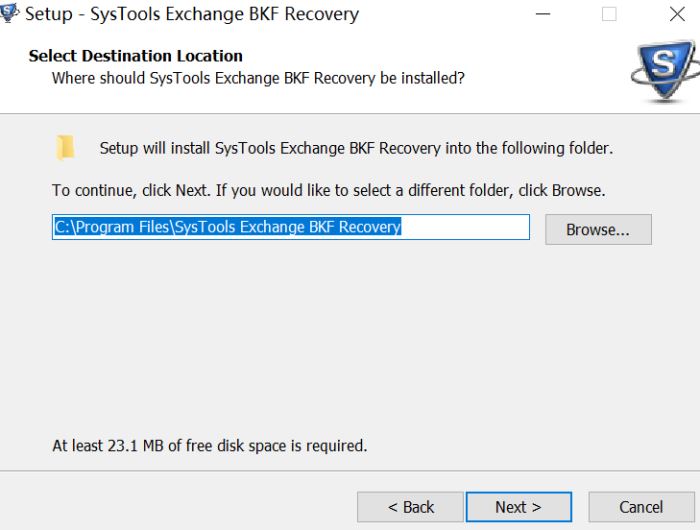Viewport: 700px width, 530px height.
Task: Close the setup wizard window
Action: [676, 15]
